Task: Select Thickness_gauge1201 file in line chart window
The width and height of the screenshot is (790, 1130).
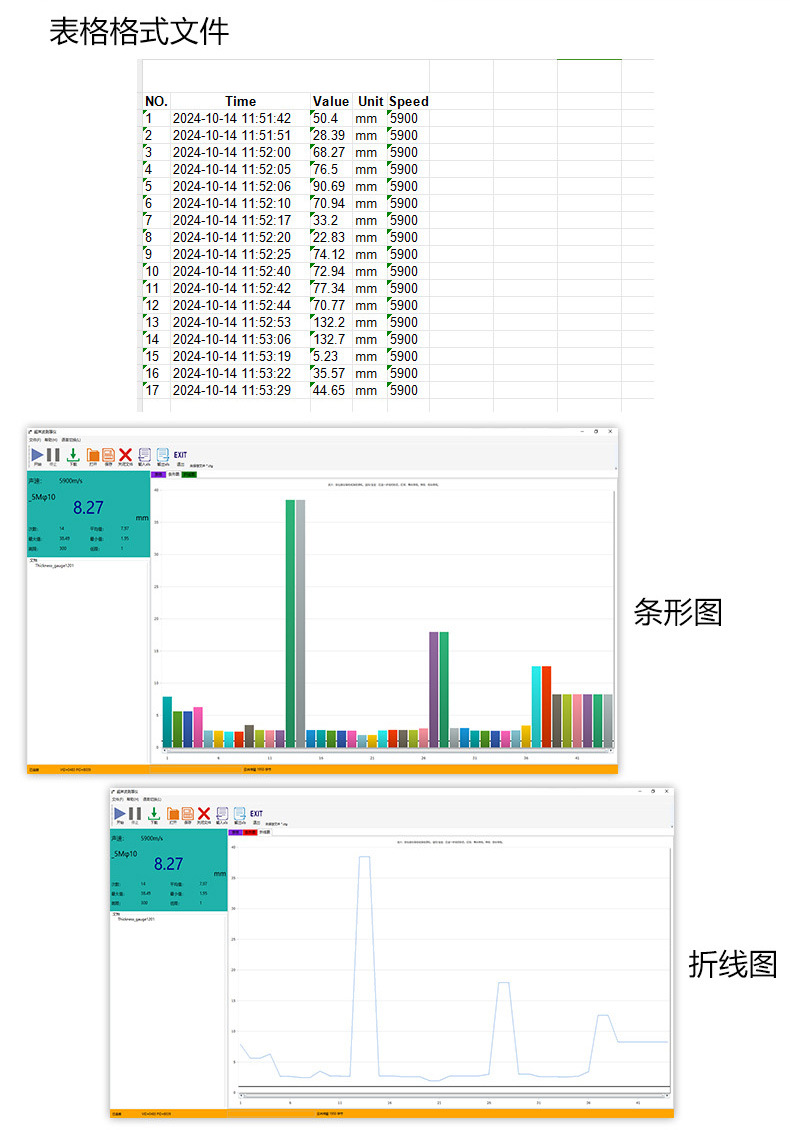Action: (136, 919)
